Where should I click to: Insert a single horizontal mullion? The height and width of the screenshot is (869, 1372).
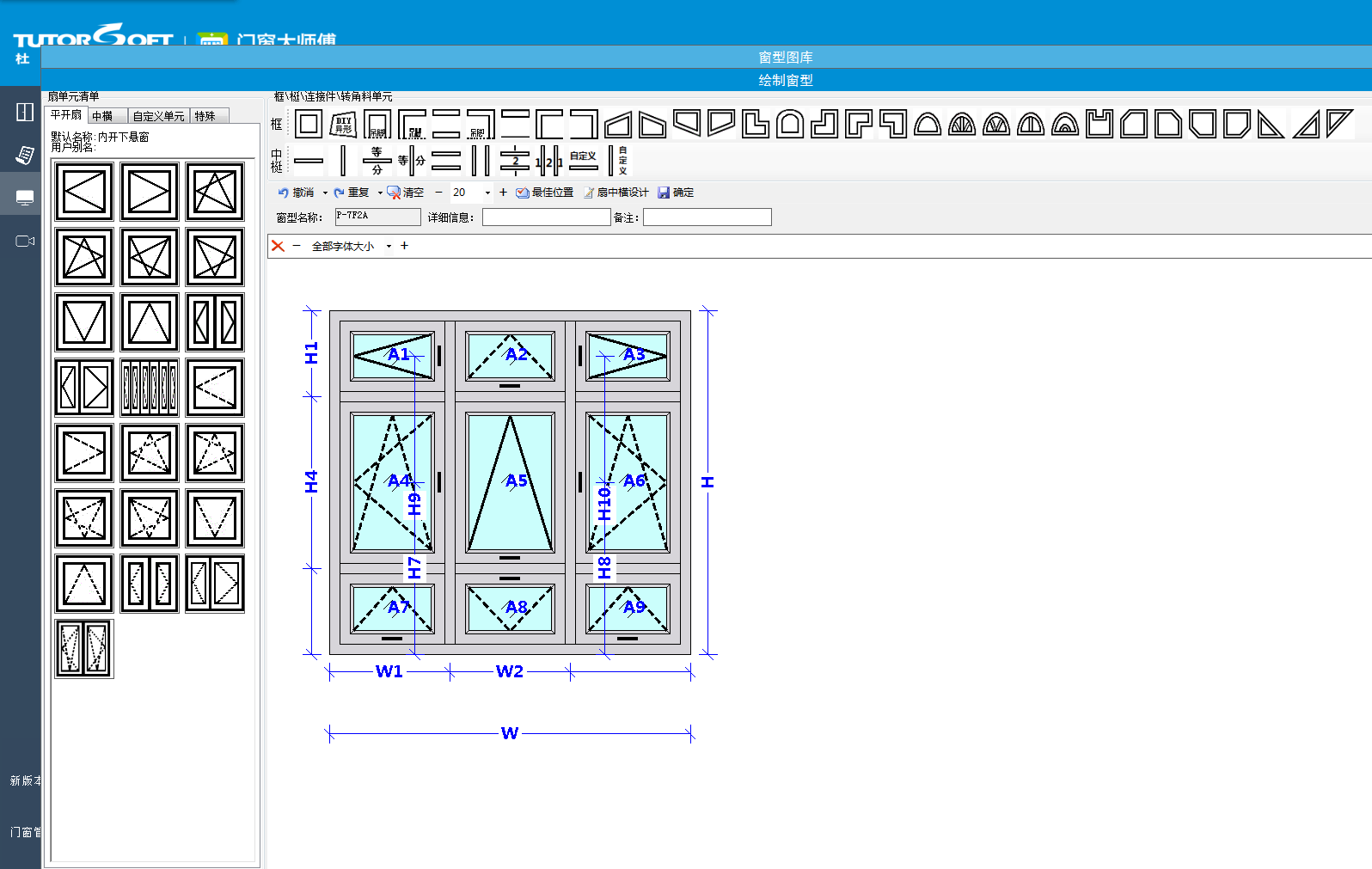tap(309, 161)
